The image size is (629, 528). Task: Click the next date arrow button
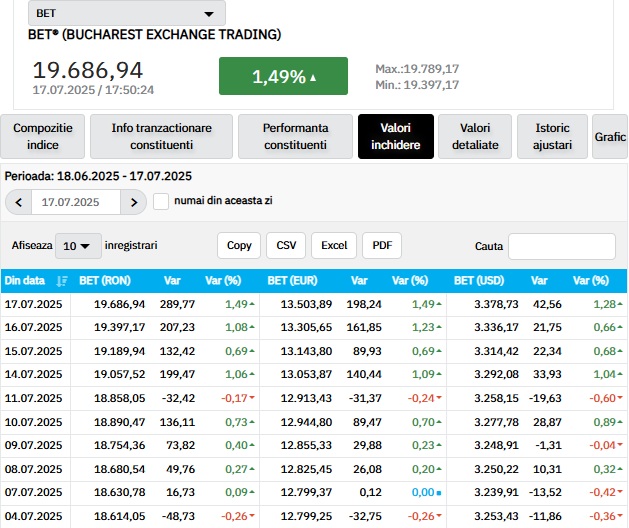tap(134, 202)
